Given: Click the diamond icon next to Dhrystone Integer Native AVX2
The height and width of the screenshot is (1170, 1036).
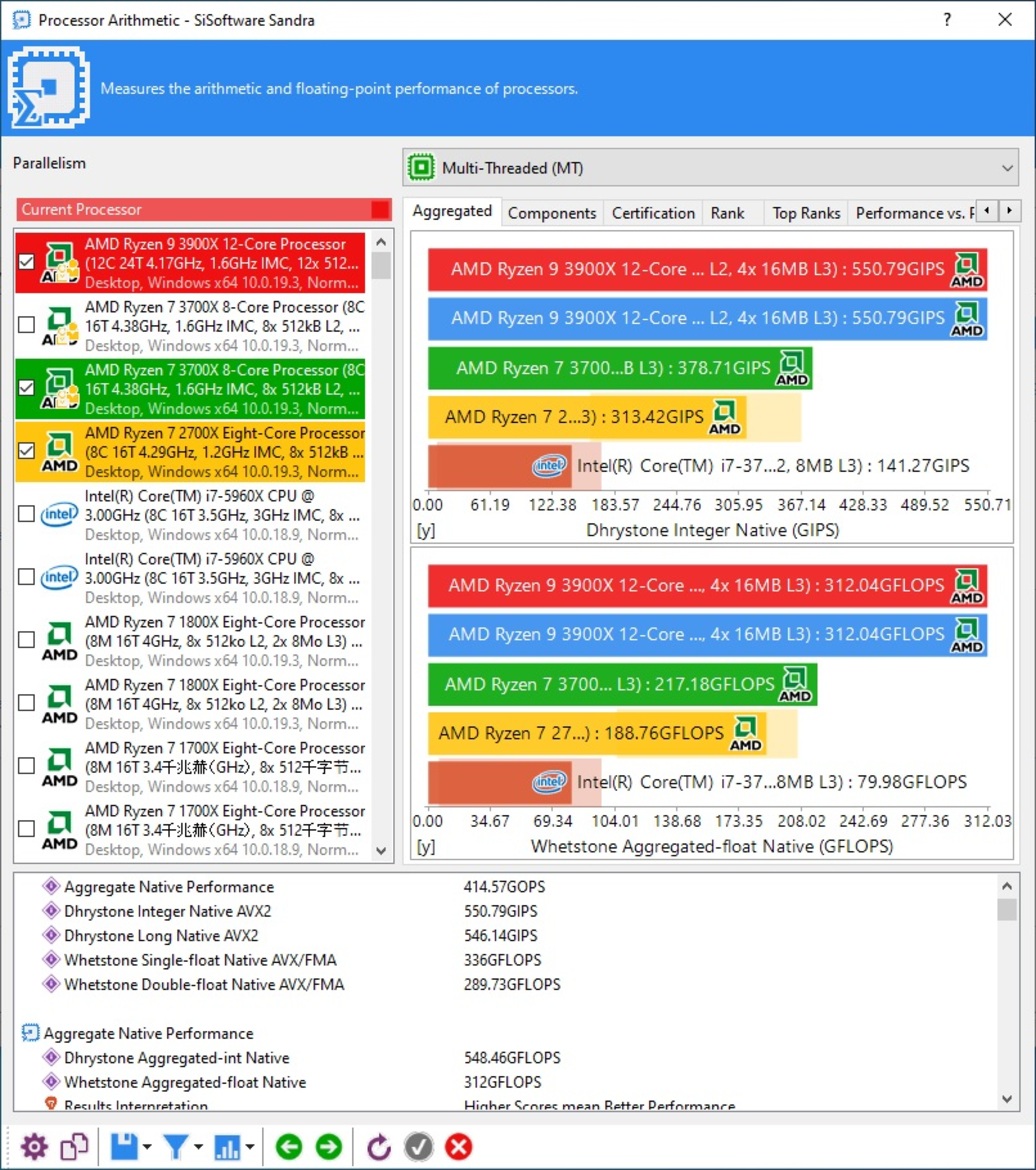Looking at the screenshot, I should point(51,911).
